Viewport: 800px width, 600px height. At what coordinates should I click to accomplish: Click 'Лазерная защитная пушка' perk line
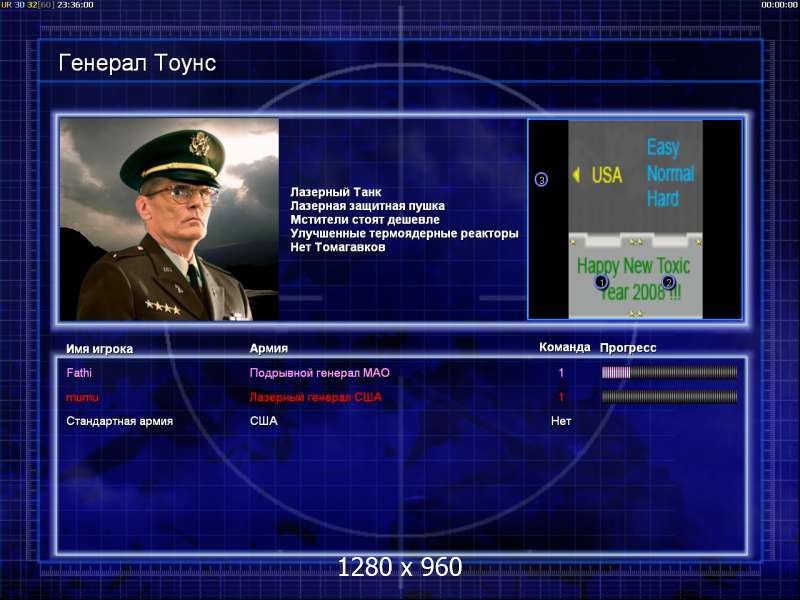pyautogui.click(x=367, y=206)
